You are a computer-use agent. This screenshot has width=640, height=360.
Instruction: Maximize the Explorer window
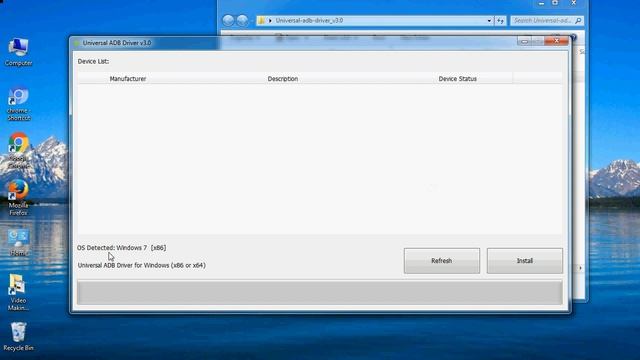tap(555, 3)
